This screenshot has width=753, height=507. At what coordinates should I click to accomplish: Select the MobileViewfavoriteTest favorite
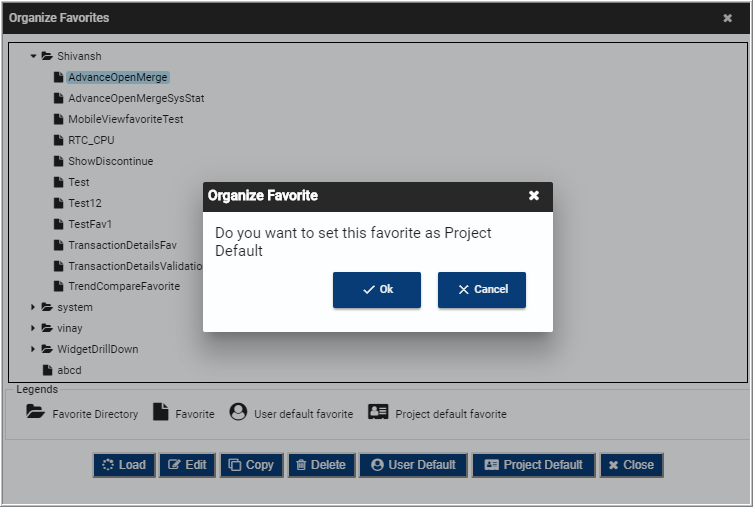[126, 119]
